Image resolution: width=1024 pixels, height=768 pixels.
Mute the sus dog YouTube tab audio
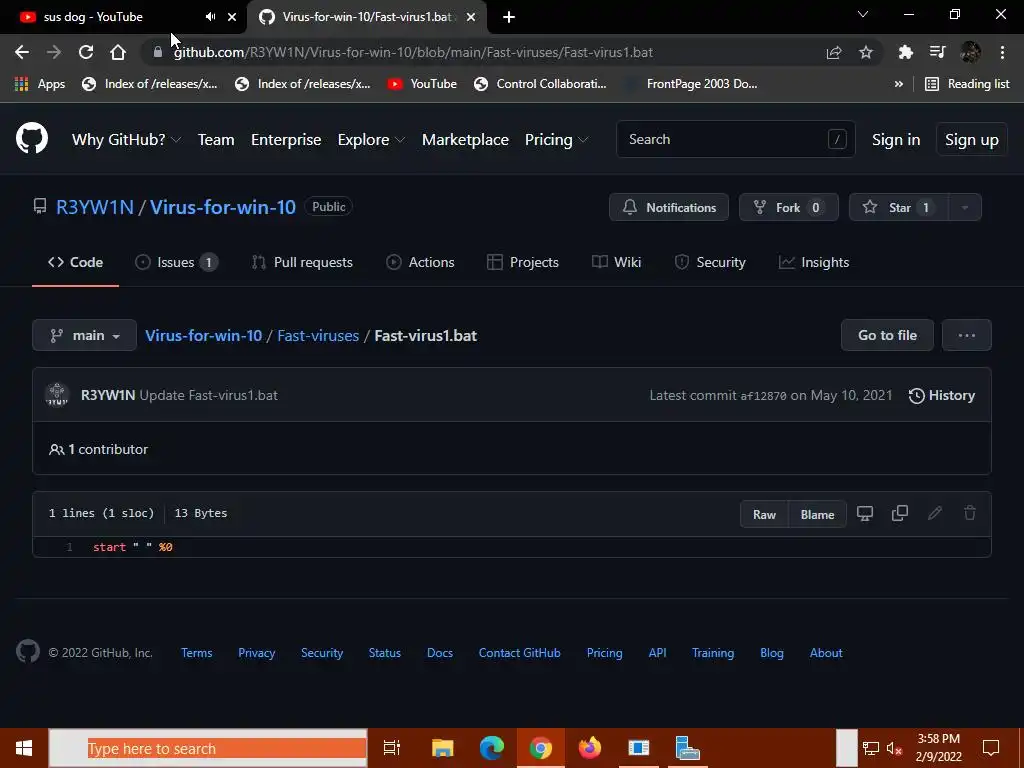210,17
